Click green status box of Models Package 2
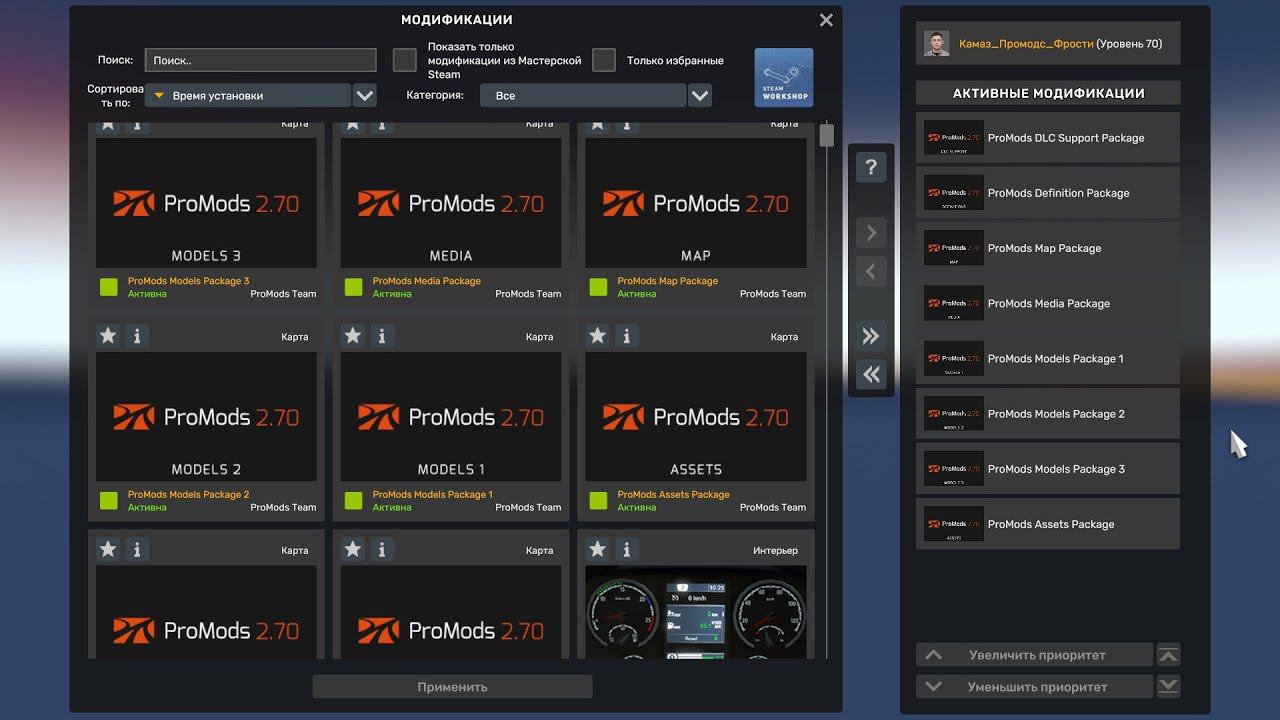 pos(109,501)
